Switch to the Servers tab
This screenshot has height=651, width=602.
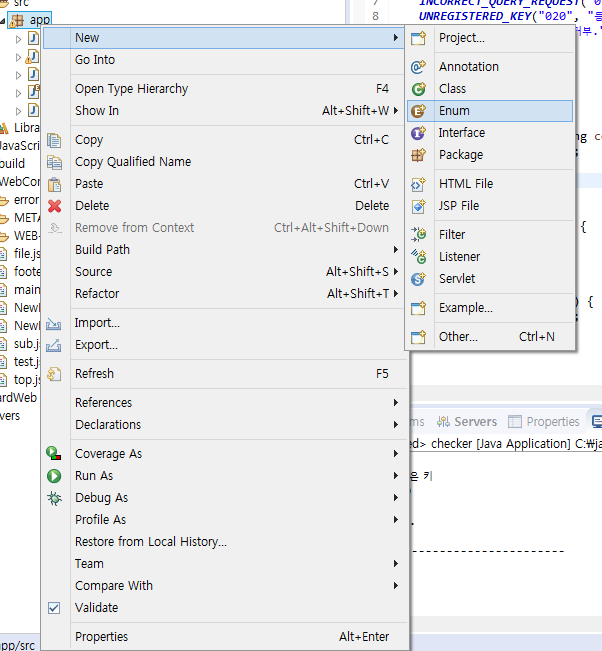point(467,422)
